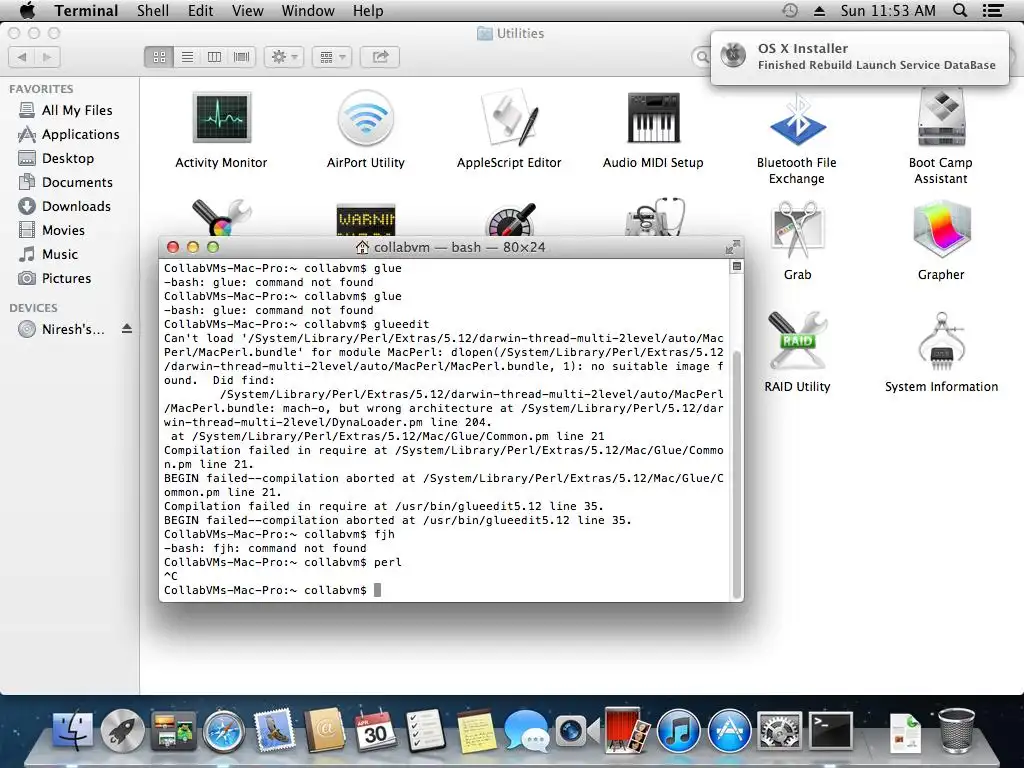This screenshot has width=1024, height=768.
Task: Open Boot Camp Assistant icon
Action: pos(941,118)
